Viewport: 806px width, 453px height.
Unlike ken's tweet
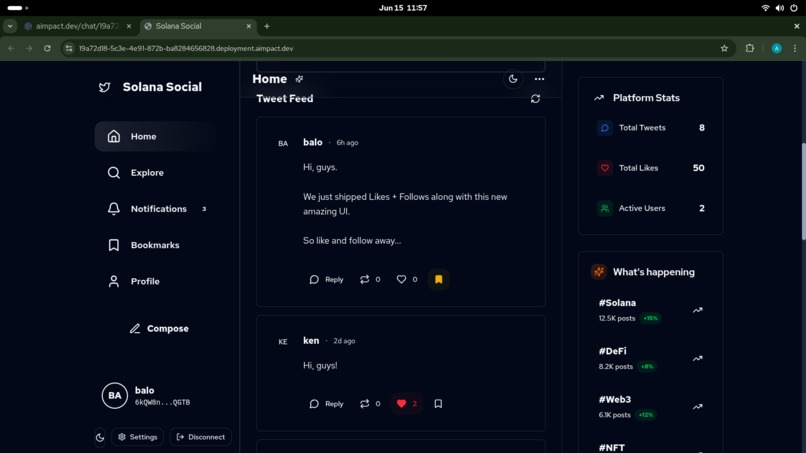tap(407, 404)
